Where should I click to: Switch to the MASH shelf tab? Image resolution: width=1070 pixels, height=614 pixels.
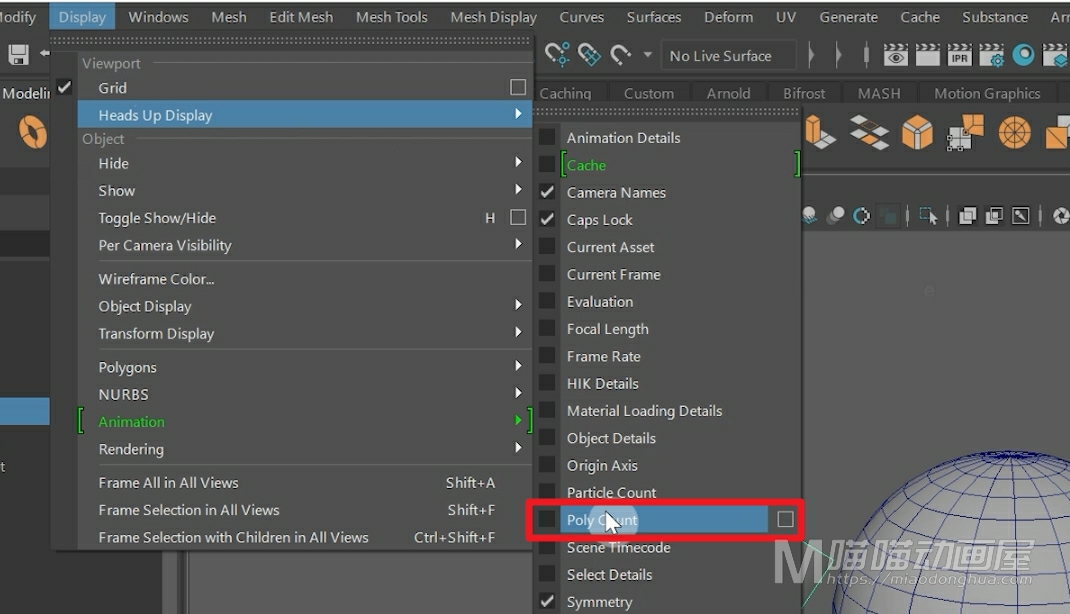click(879, 93)
